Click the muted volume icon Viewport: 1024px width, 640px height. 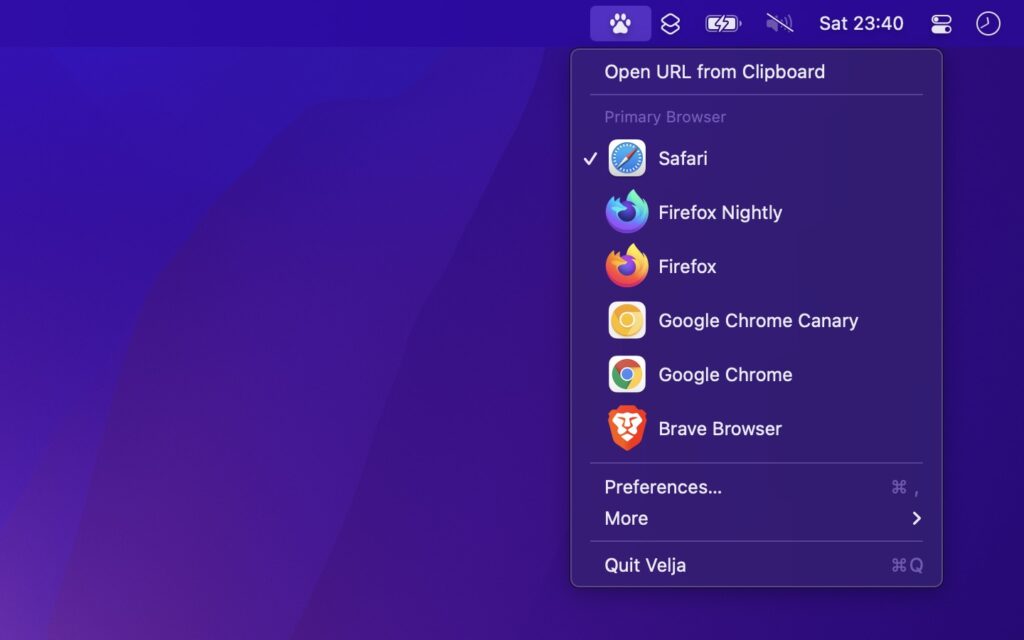(779, 24)
